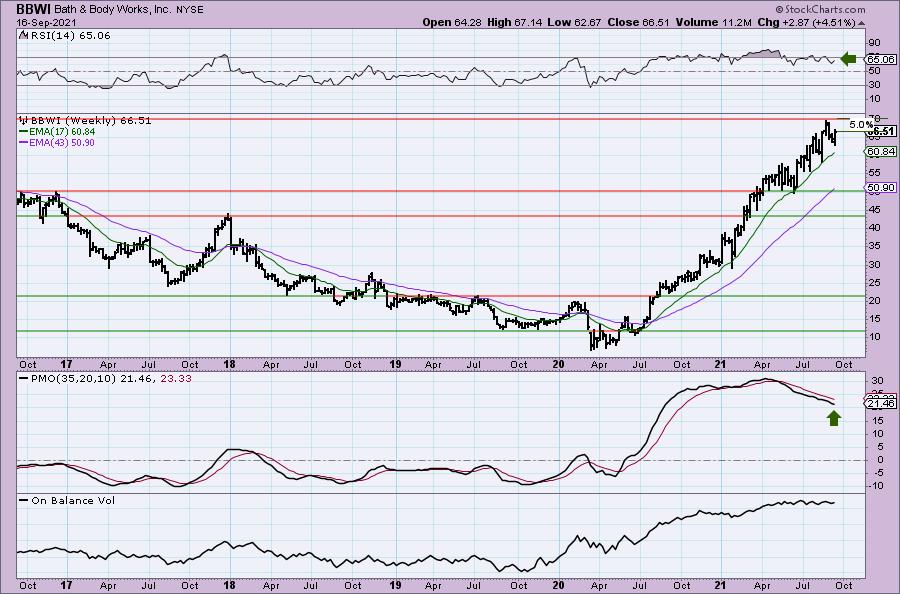Click the date 16-Sep-2021
Image resolution: width=900 pixels, height=594 pixels.
pyautogui.click(x=46, y=22)
